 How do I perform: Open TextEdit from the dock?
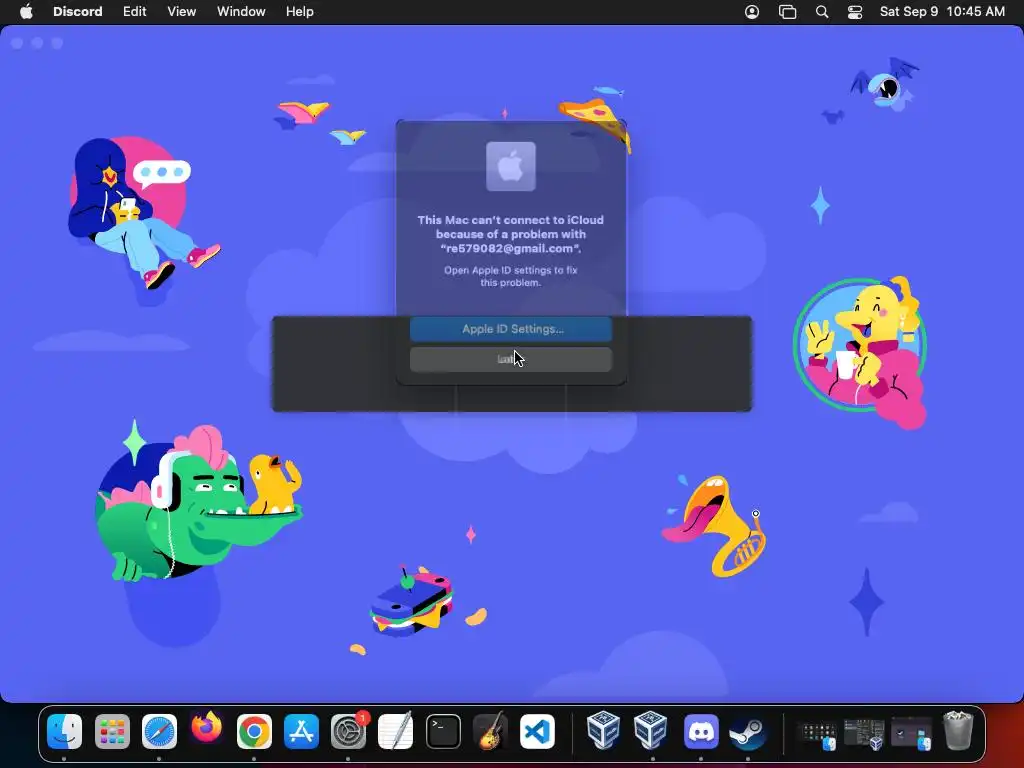coord(396,731)
